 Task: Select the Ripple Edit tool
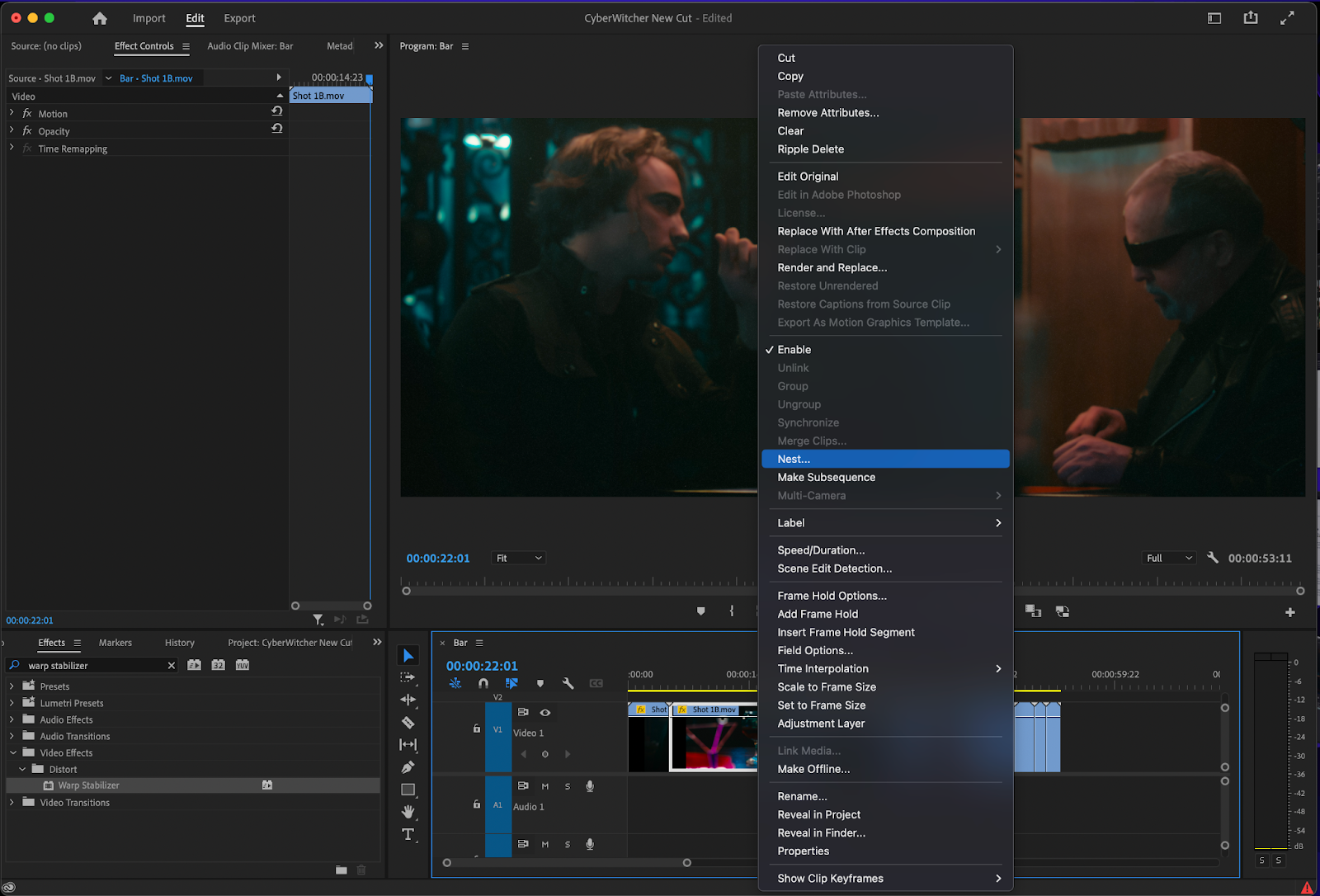(x=408, y=700)
